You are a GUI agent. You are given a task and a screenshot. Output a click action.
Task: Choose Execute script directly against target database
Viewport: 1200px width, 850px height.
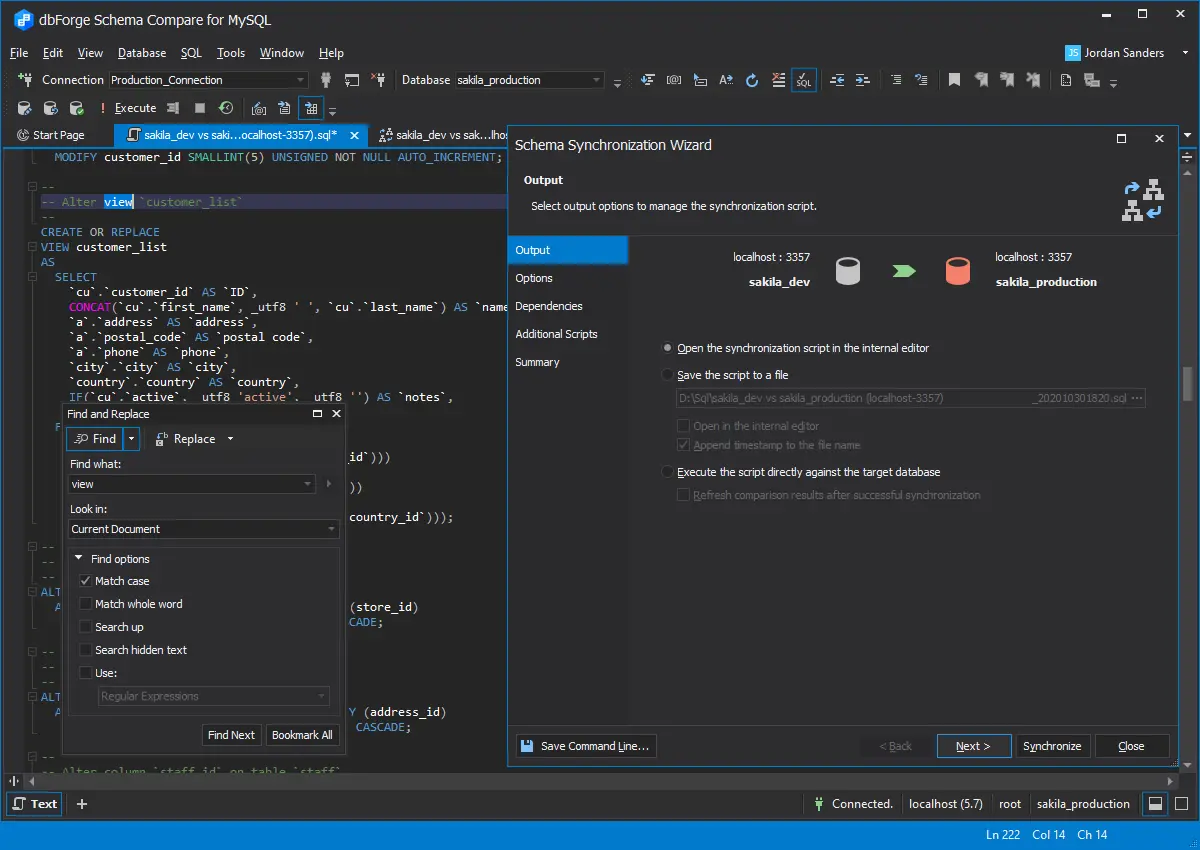coord(668,472)
